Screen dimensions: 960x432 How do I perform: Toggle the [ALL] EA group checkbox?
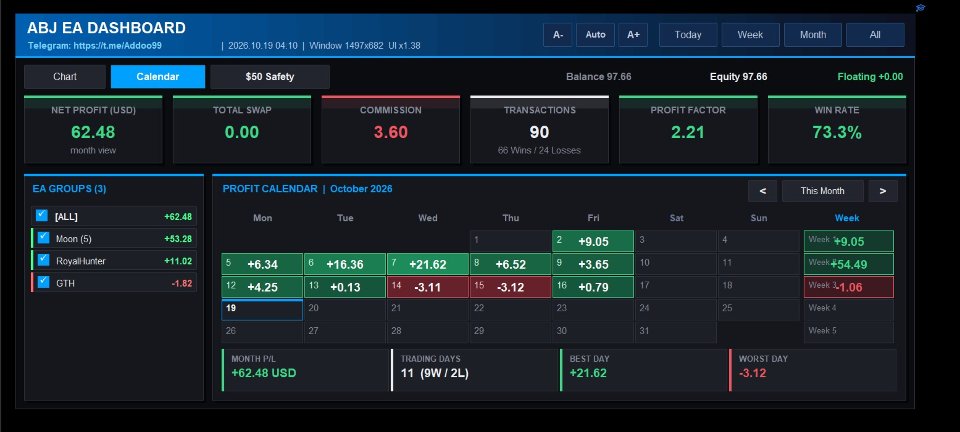click(42, 215)
